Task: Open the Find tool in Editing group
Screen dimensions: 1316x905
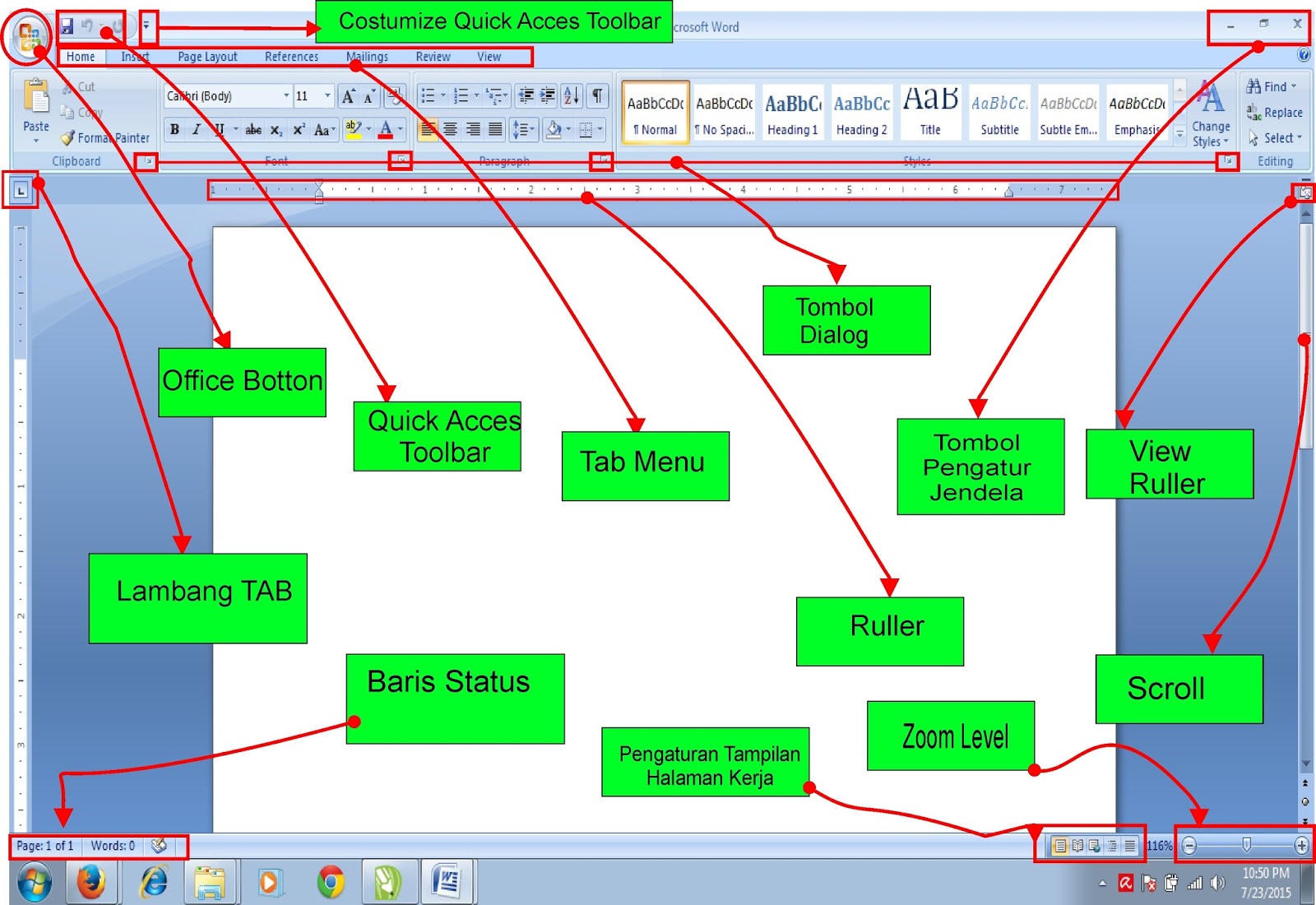Action: pyautogui.click(x=1270, y=86)
